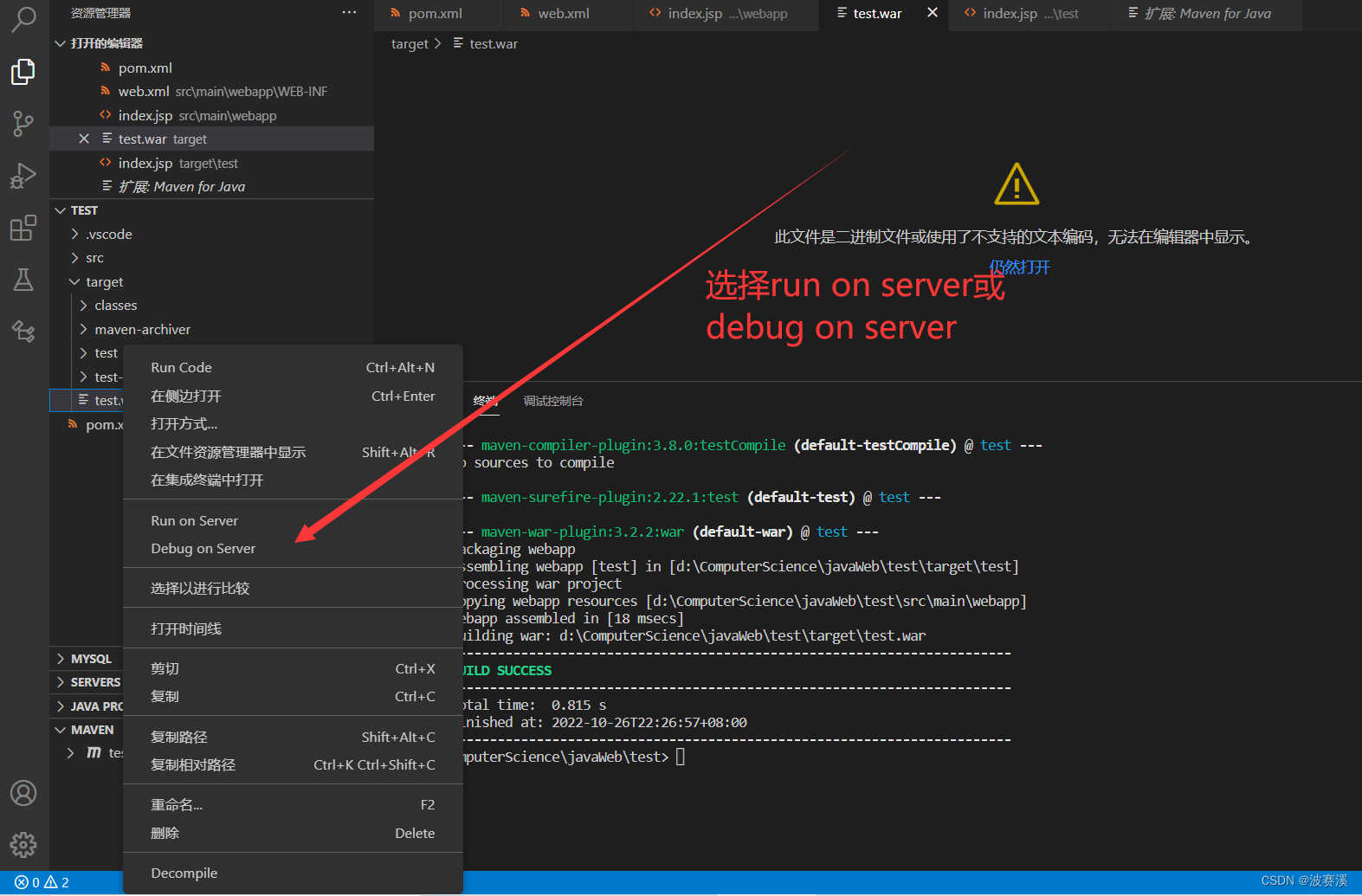
Task: Expand the SERVERS section
Action: pyautogui.click(x=61, y=682)
